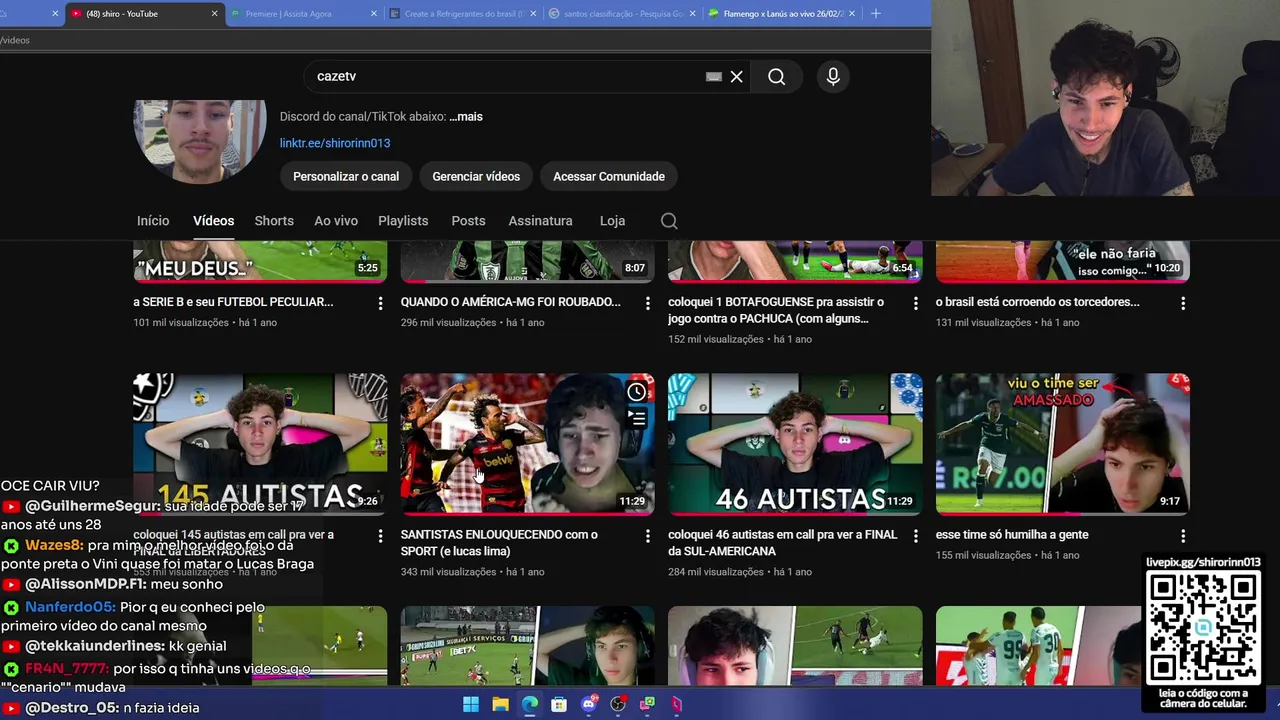Open the Assinatura channel tab
The width and height of the screenshot is (1280, 720).
click(540, 221)
